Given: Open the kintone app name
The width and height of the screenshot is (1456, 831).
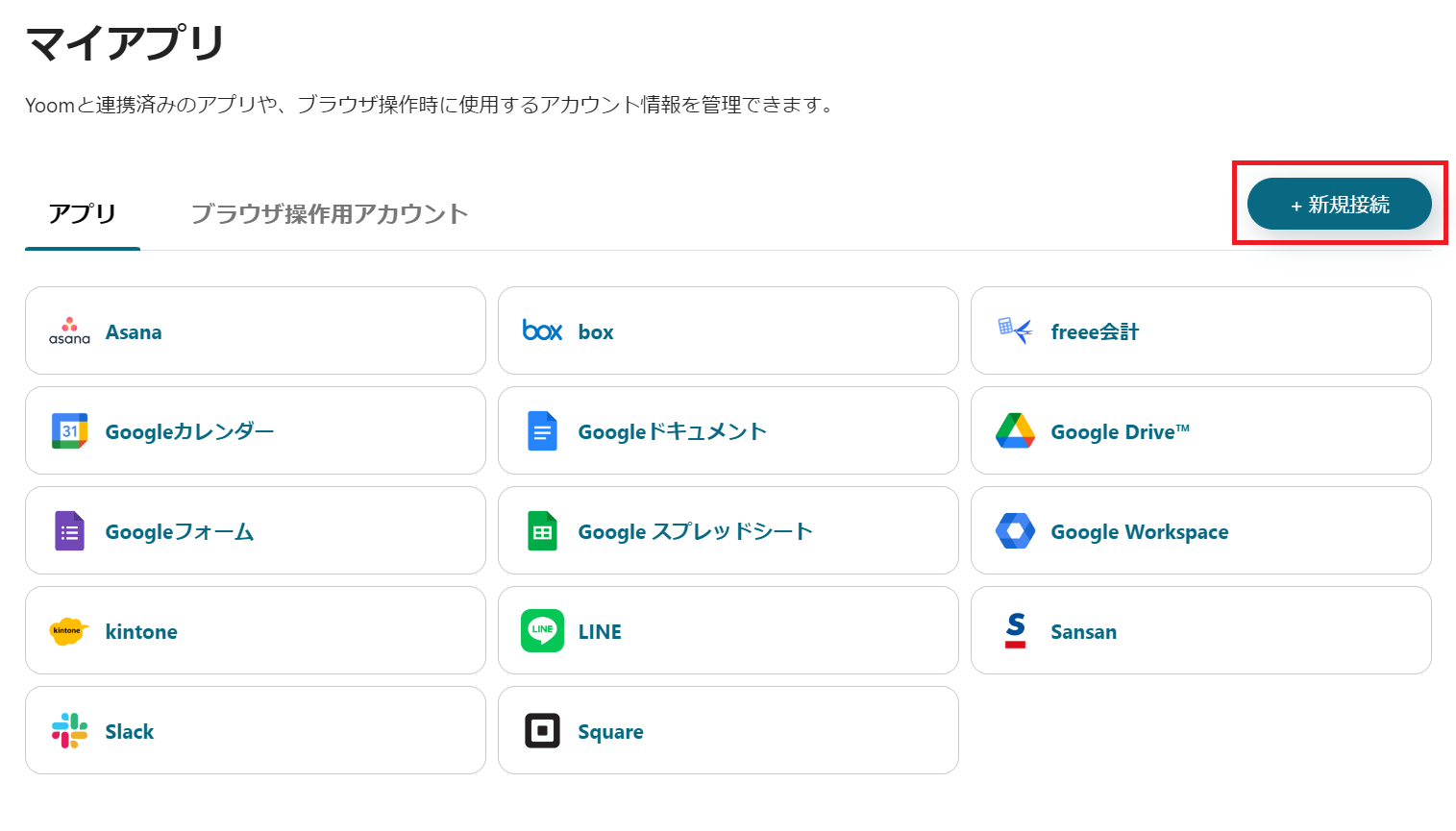Looking at the screenshot, I should [141, 632].
